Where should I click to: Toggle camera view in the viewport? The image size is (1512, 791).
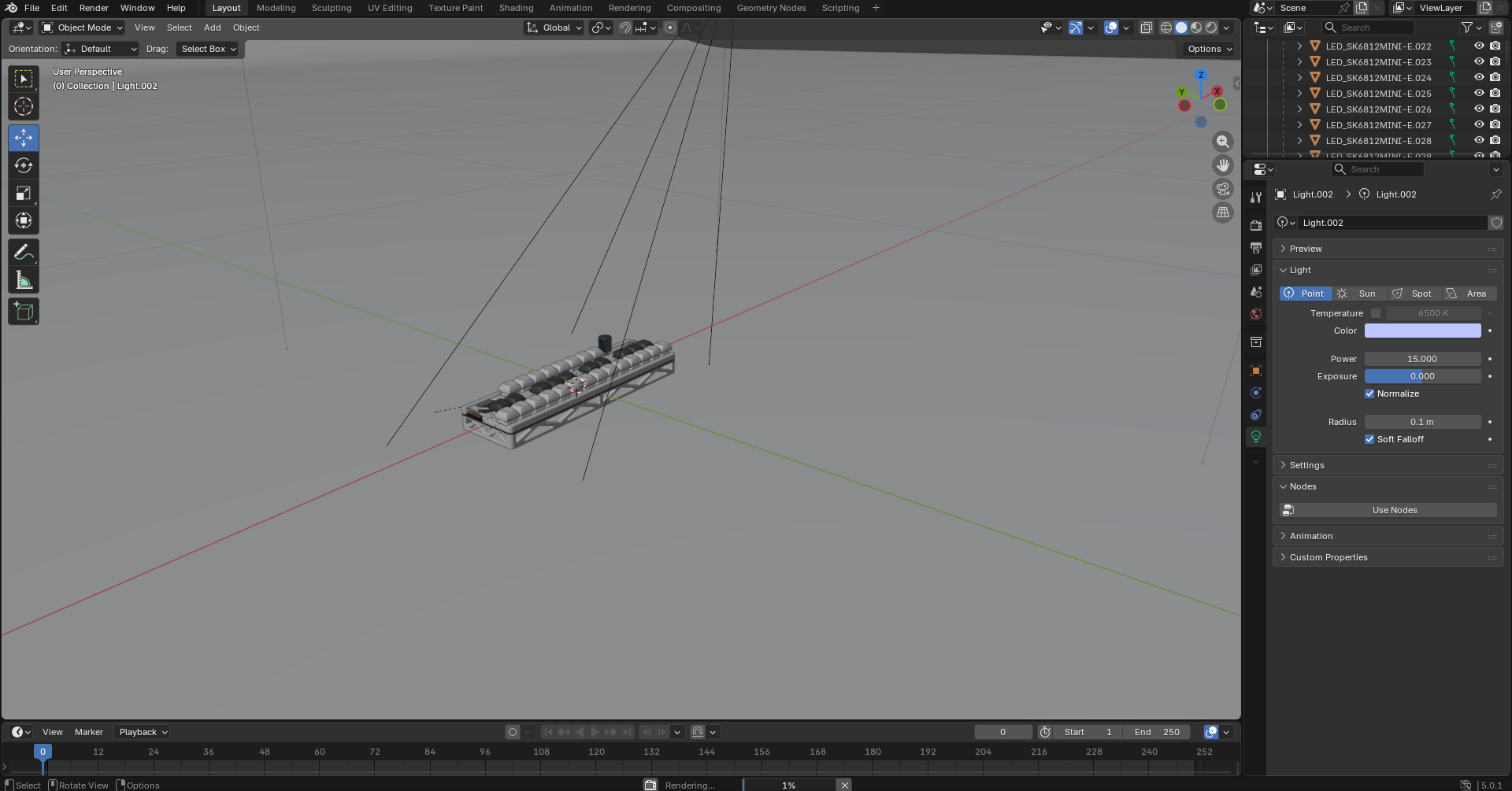[x=1222, y=189]
